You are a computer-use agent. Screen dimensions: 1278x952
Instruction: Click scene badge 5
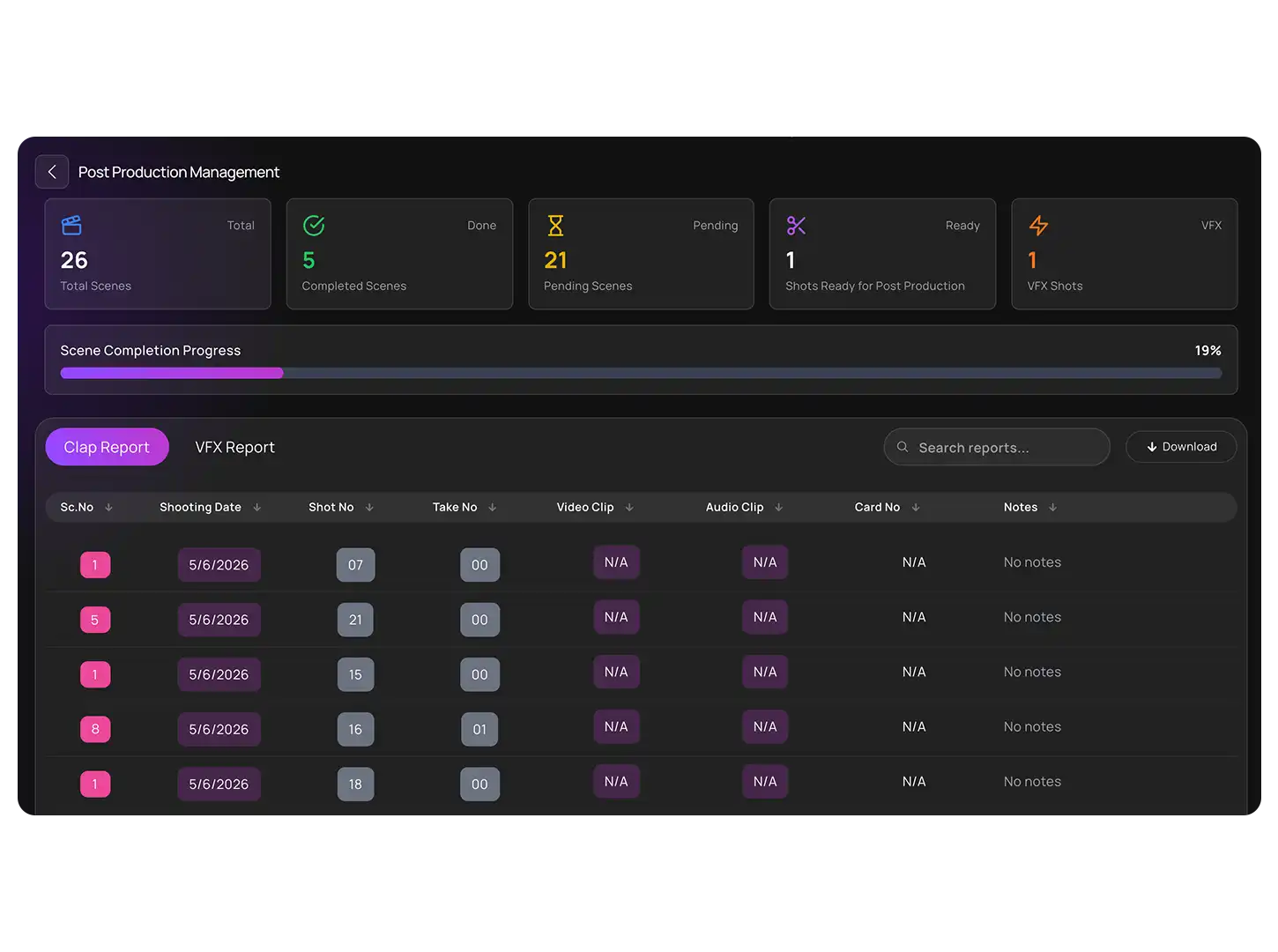click(95, 620)
